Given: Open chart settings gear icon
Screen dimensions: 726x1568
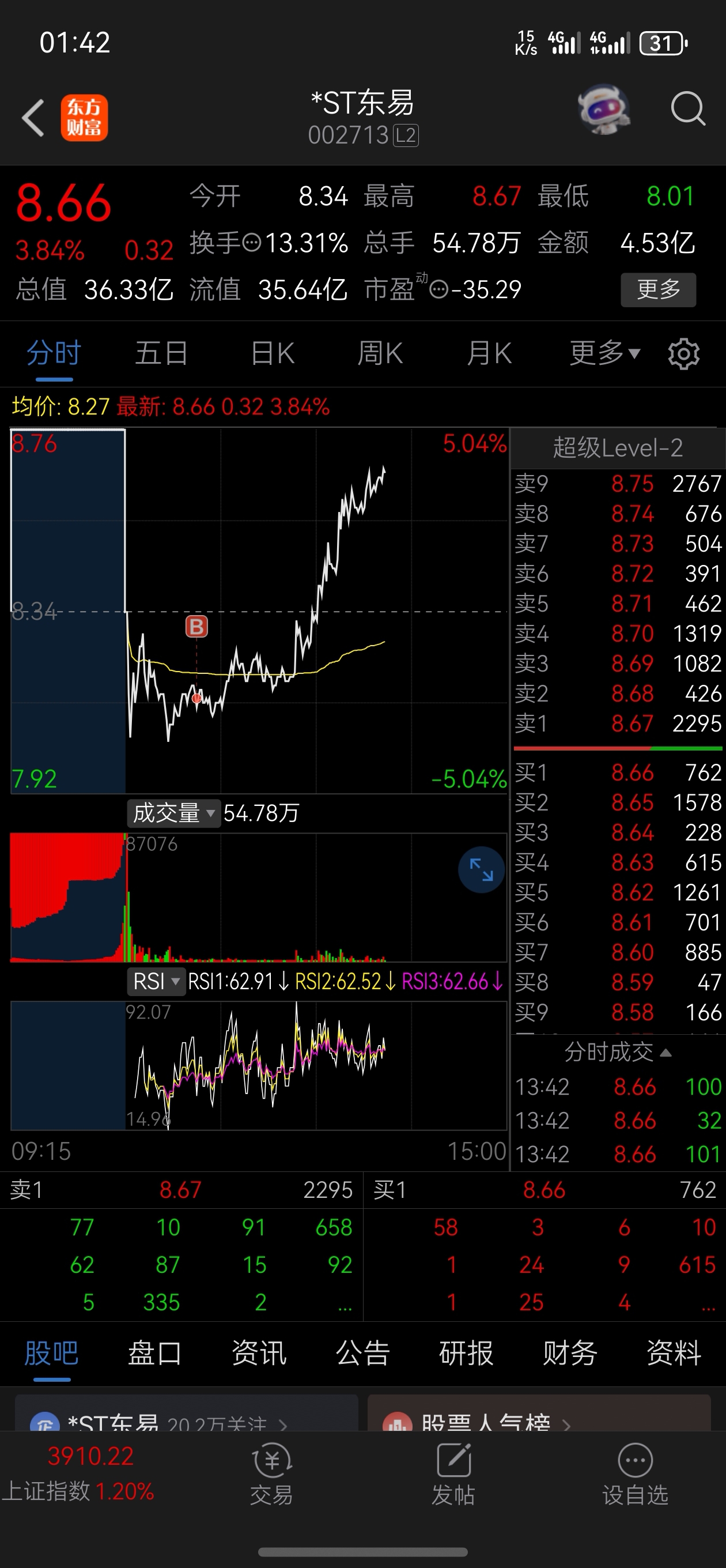Looking at the screenshot, I should (683, 353).
